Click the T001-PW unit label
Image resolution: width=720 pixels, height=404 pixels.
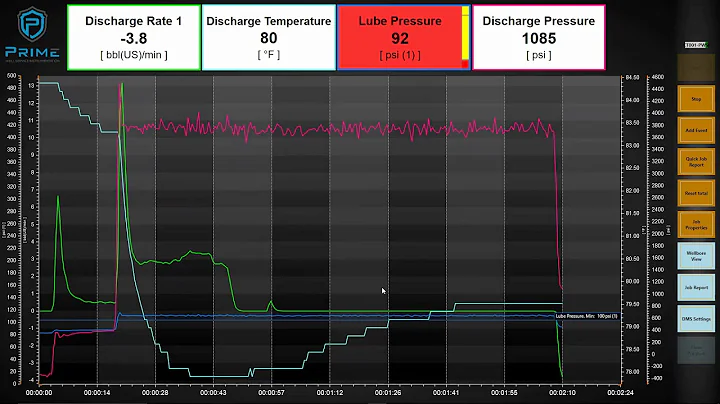[696, 45]
